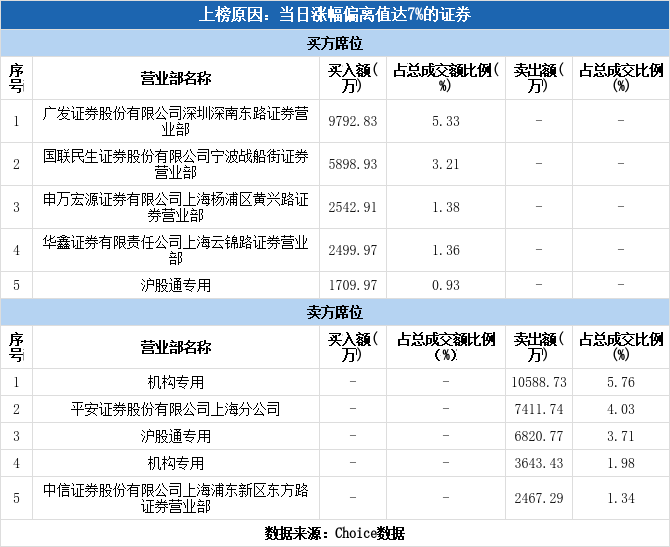Select the buy amount 1709.97

353,285
